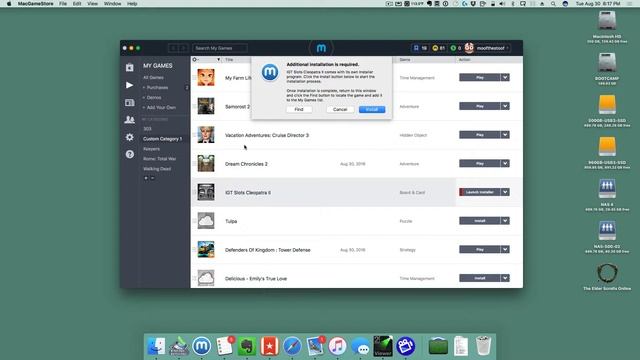Open dropdown arrow for Delicious Install button
The width and height of the screenshot is (640, 360).
click(x=505, y=278)
